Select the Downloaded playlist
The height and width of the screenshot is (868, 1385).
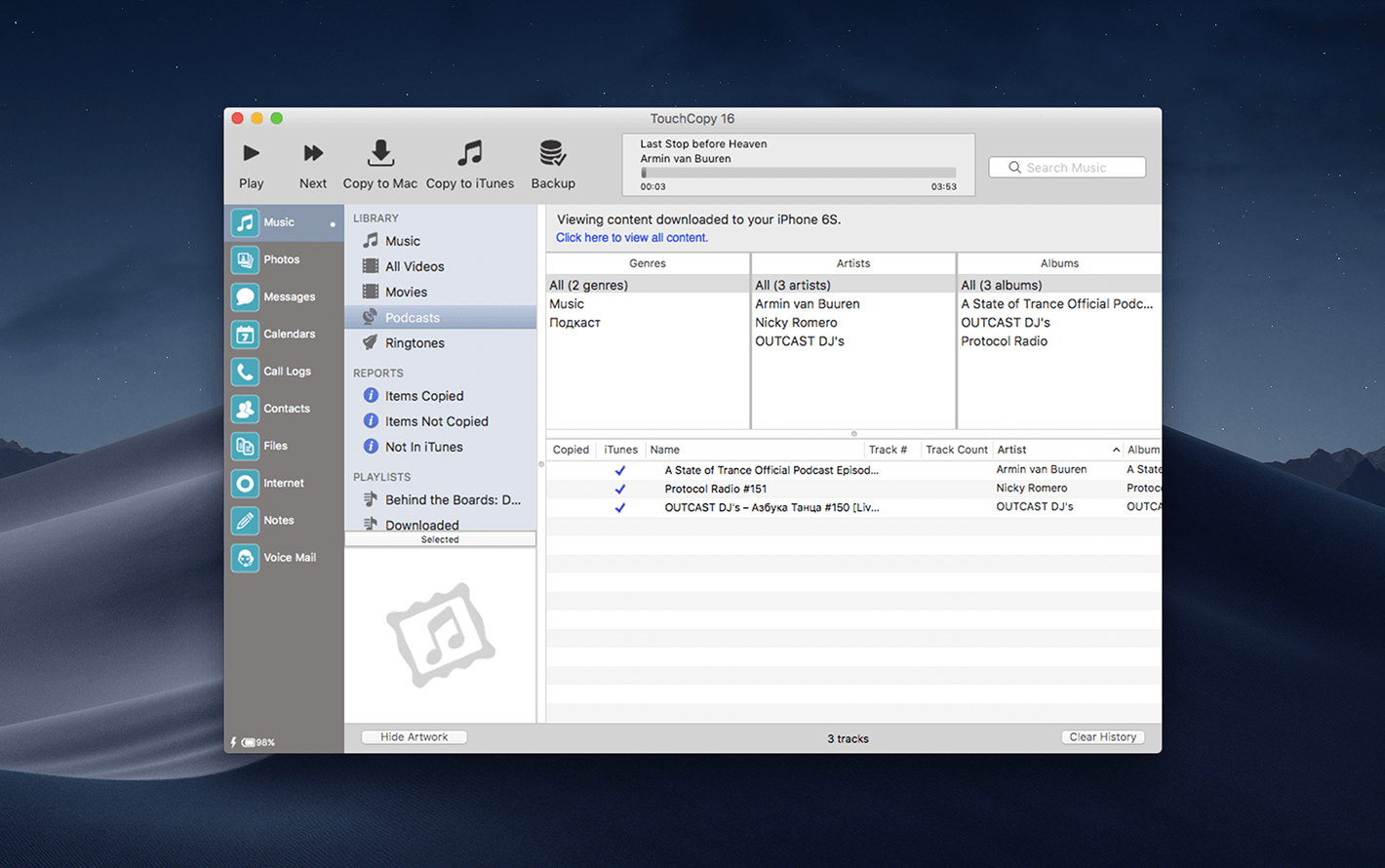click(x=421, y=524)
